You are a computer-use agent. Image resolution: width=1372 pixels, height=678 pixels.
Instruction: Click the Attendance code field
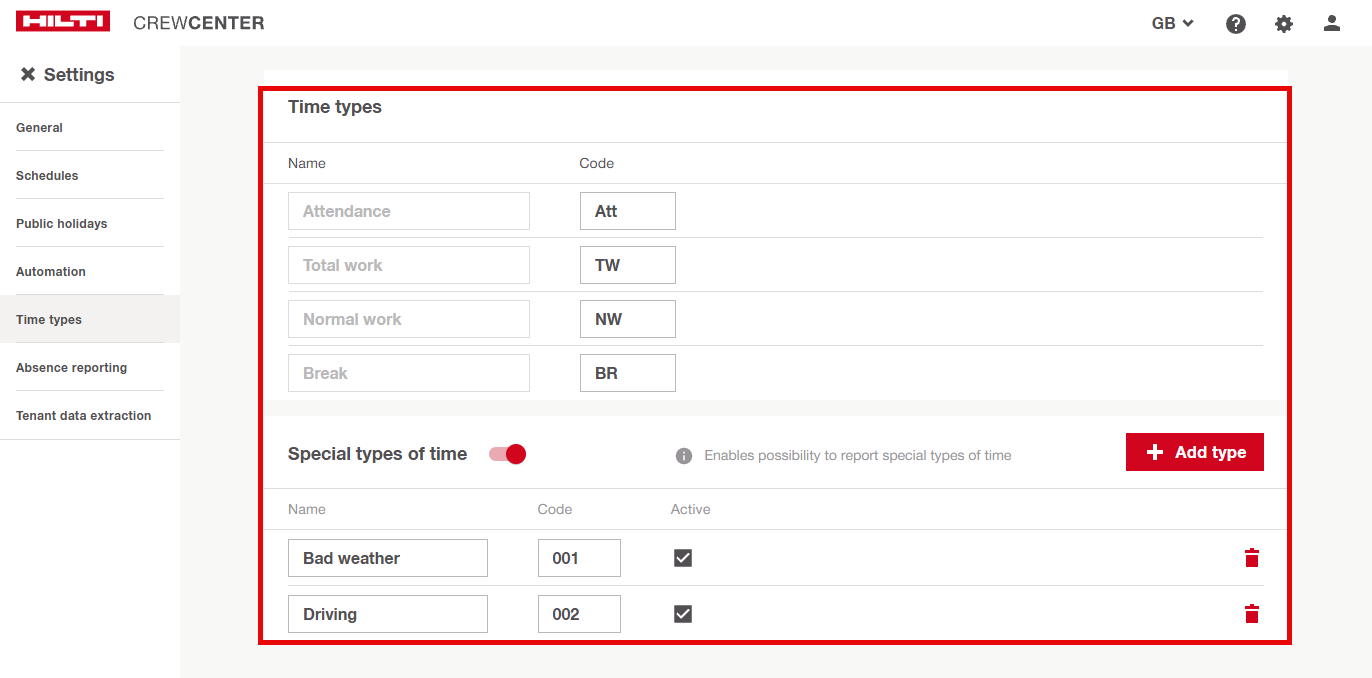pos(627,211)
